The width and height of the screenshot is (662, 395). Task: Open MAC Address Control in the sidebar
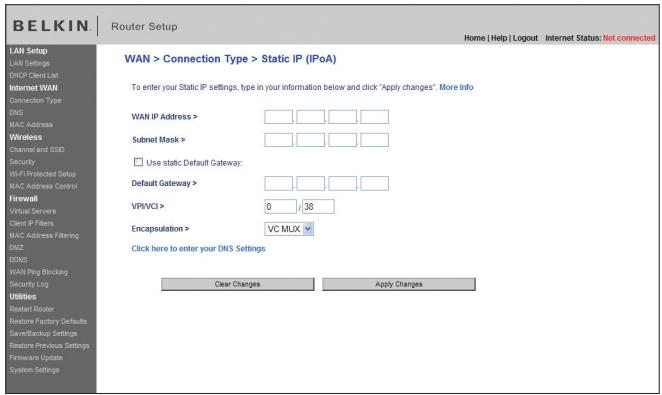pos(43,186)
